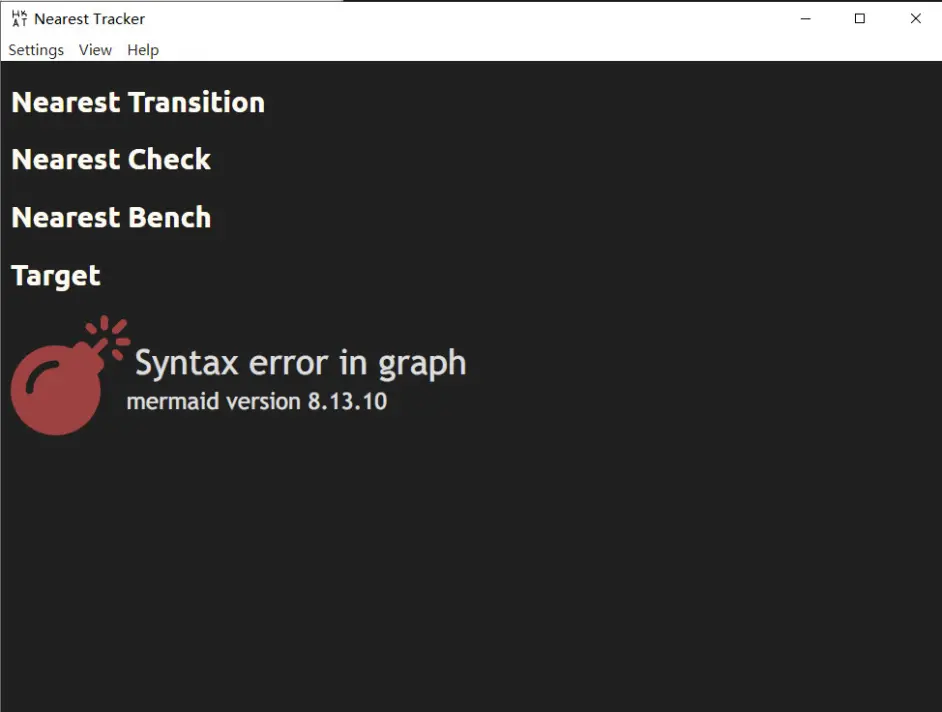Click the Nearest Tracker app icon in title bar
942x712 pixels.
[19, 19]
